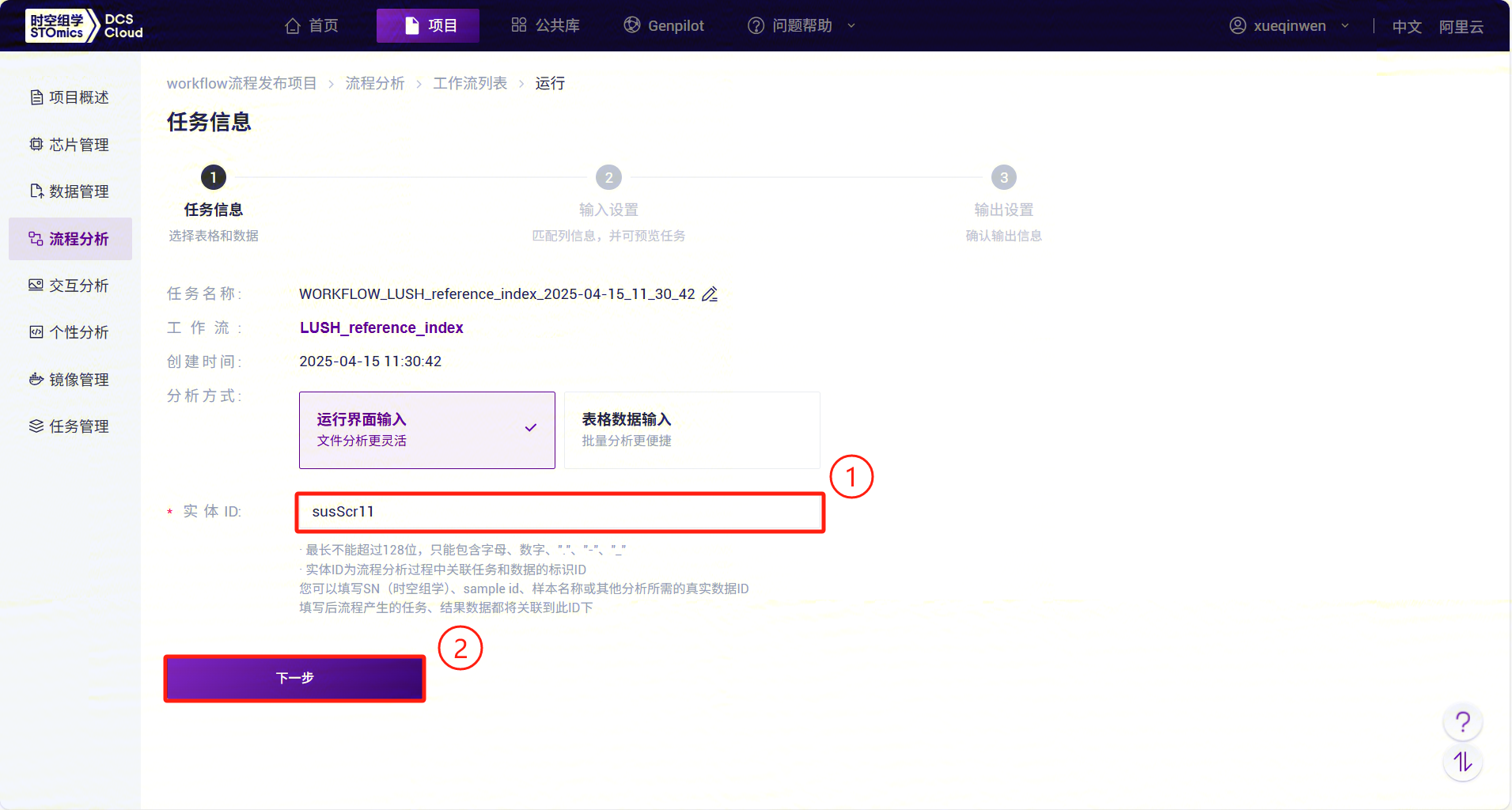Open the 首页 nav tab
Image resolution: width=1512 pixels, height=810 pixels.
(312, 26)
